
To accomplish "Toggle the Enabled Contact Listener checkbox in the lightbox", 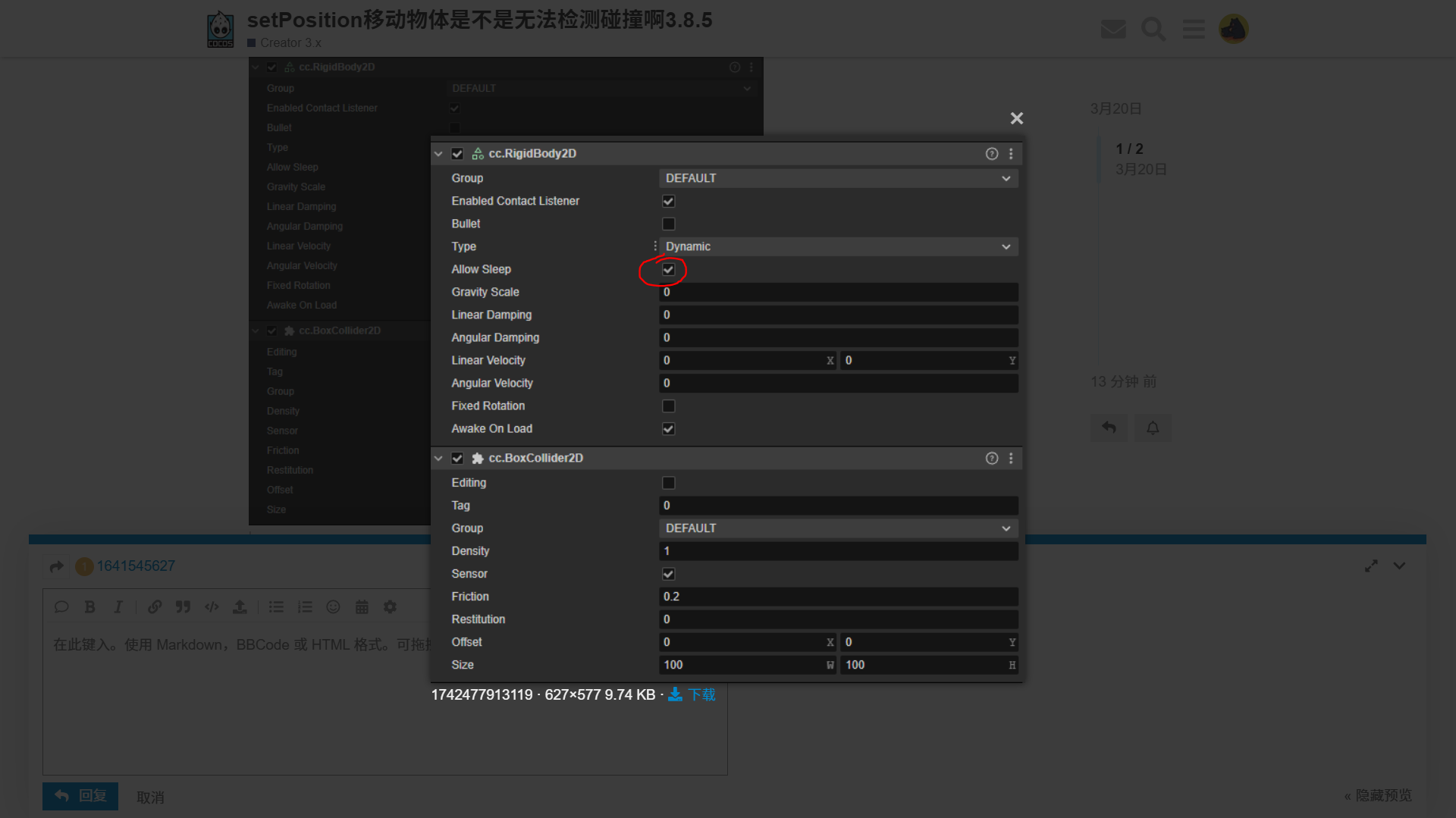I will pos(668,201).
